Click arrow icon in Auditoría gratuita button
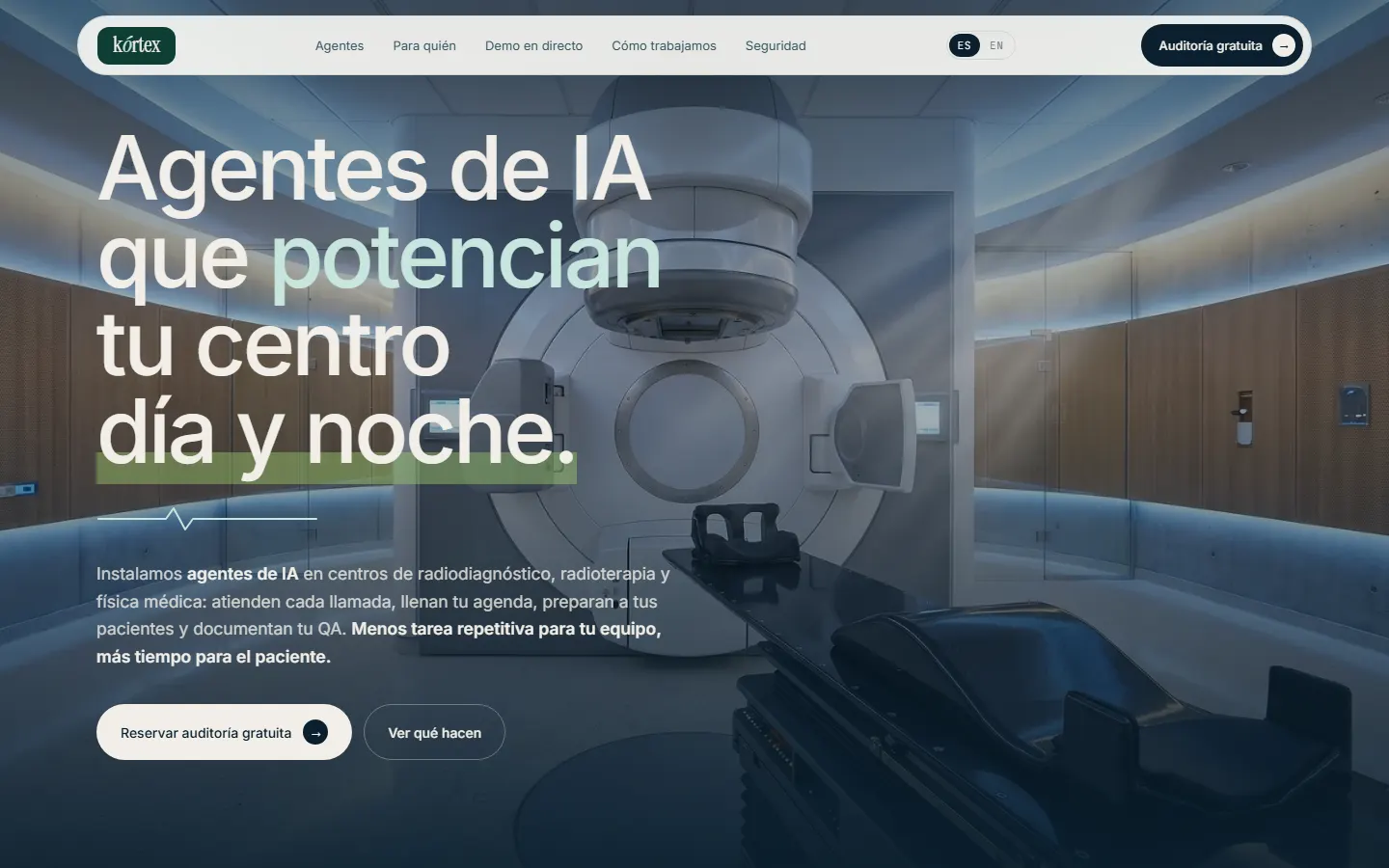Screen dimensions: 1389x868 (1284, 45)
